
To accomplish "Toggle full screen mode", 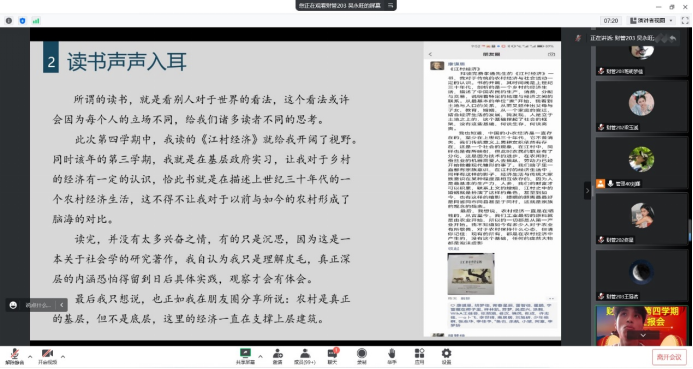I will 685,20.
